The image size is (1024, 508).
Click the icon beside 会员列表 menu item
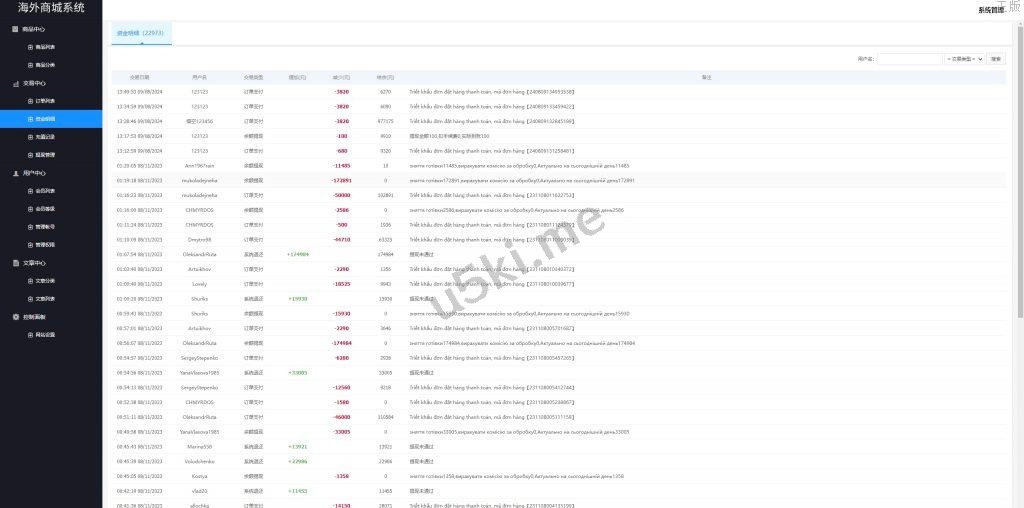30,191
